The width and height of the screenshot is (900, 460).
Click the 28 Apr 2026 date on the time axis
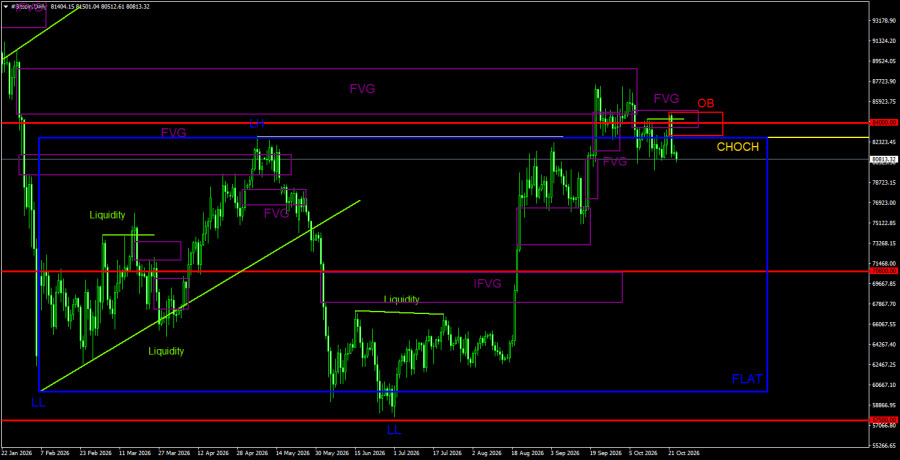251,452
